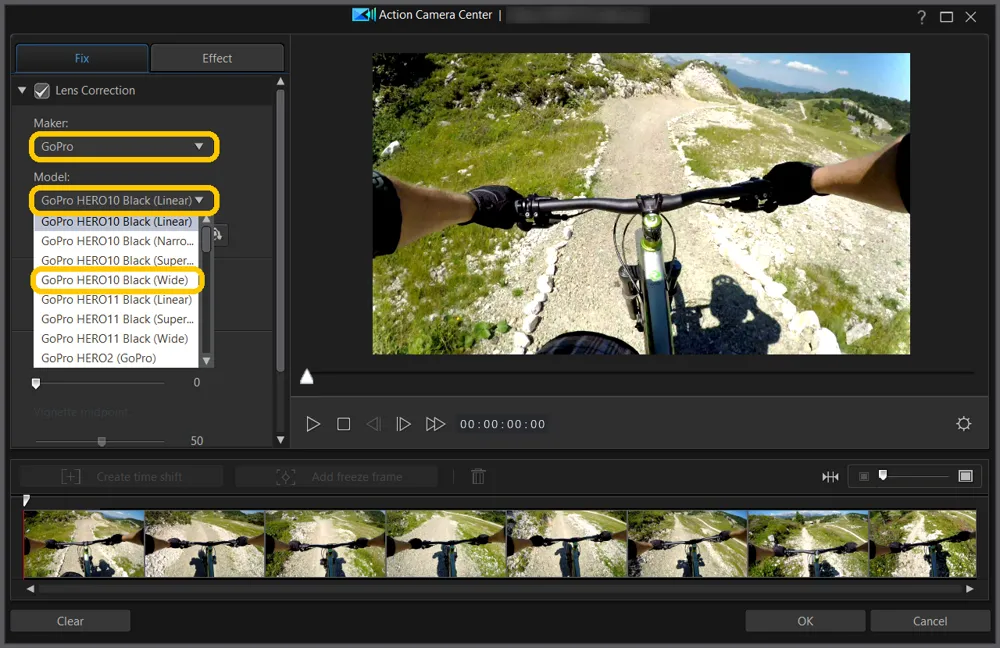The image size is (1000, 648).
Task: Confirm with the OK button
Action: 805,621
